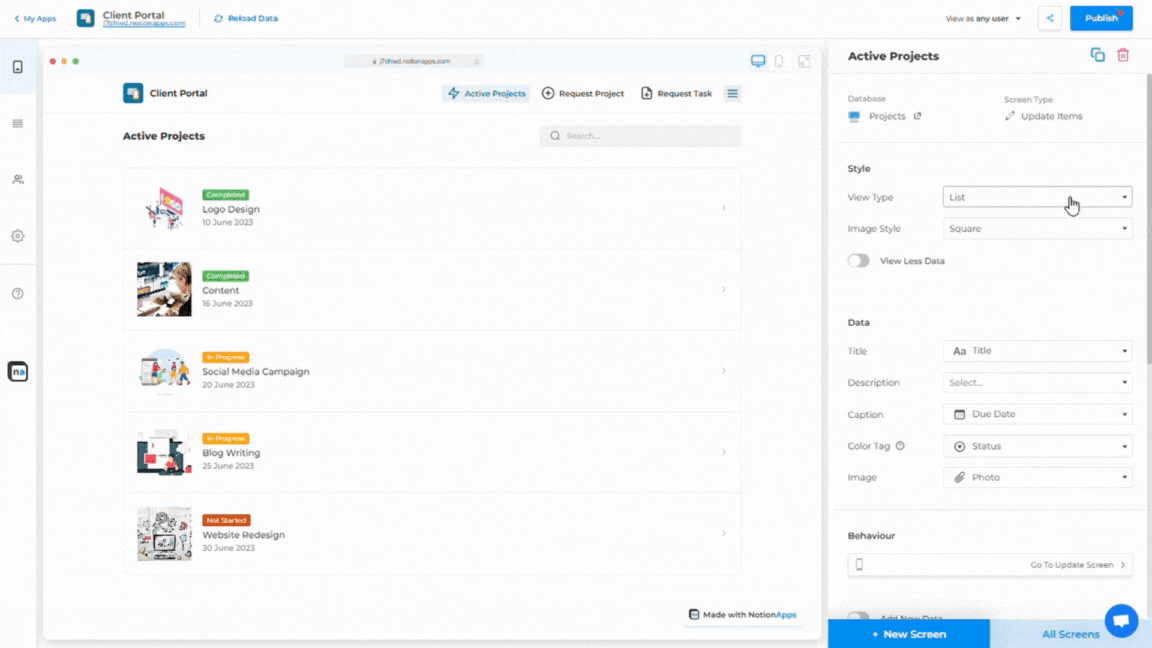
Task: Open the fullscreen preview icon
Action: [x=804, y=61]
